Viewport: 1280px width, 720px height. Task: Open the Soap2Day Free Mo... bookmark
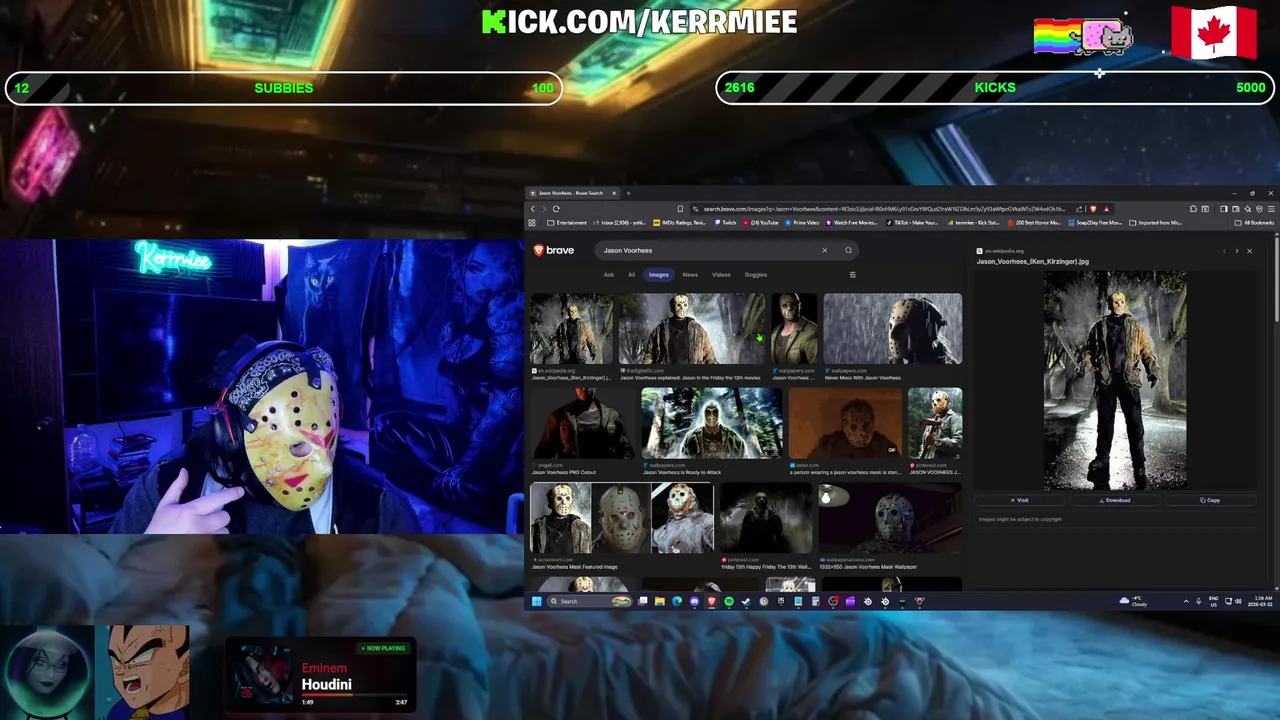[x=1093, y=222]
